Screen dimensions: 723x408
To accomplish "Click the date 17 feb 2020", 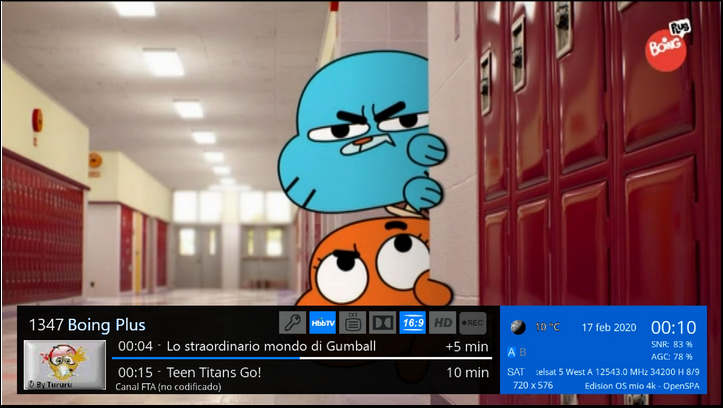I will (609, 327).
